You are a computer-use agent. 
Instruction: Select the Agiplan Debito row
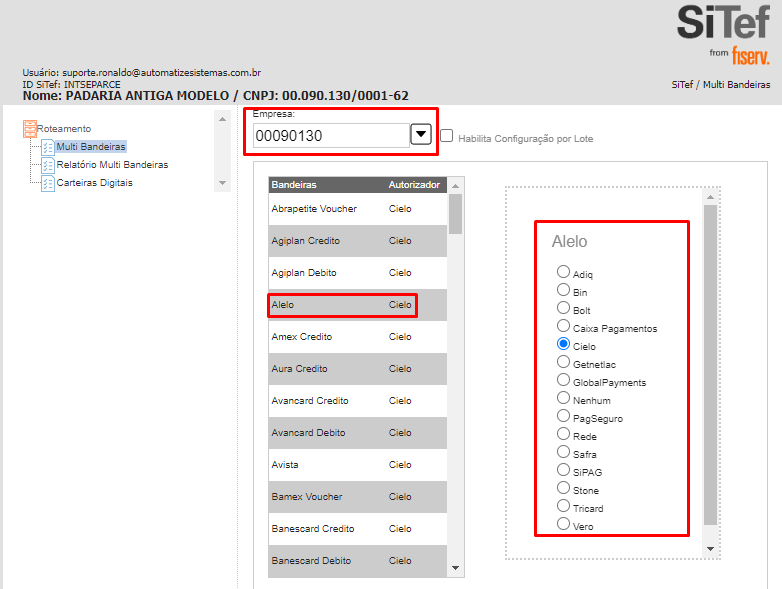pos(358,273)
